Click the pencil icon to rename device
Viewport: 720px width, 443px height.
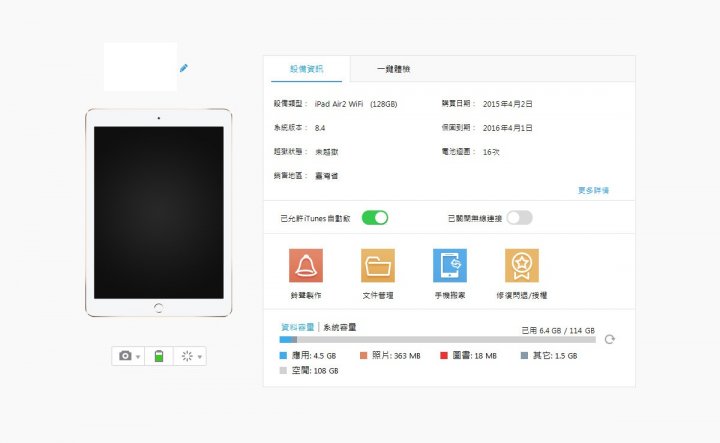point(184,68)
